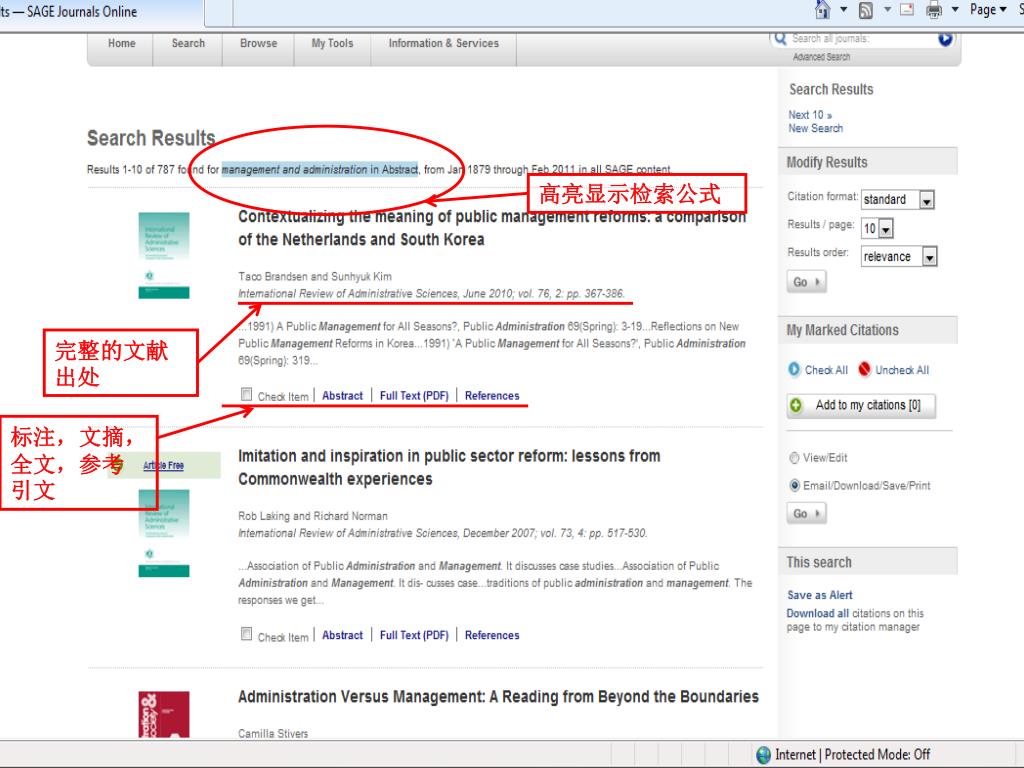This screenshot has width=1024, height=768.
Task: Open References of Contextualizing article
Action: pos(492,396)
